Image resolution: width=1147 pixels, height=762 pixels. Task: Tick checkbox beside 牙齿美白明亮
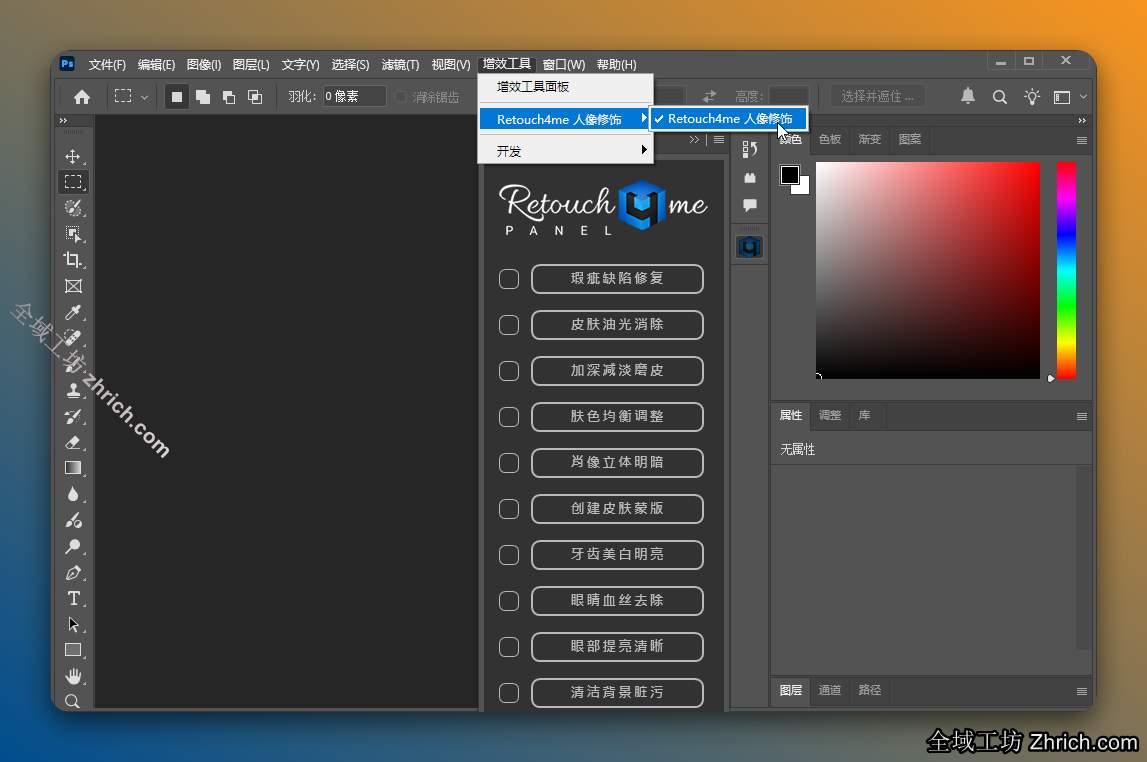508,555
